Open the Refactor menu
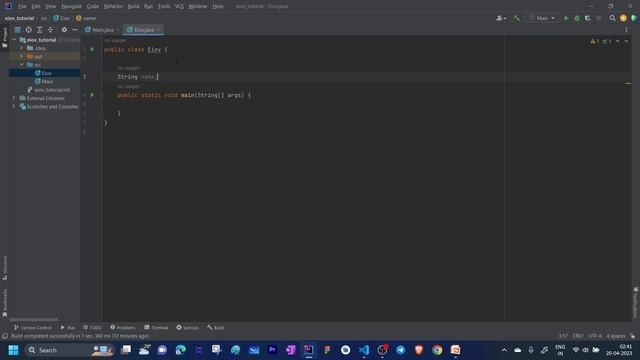 (x=113, y=6)
